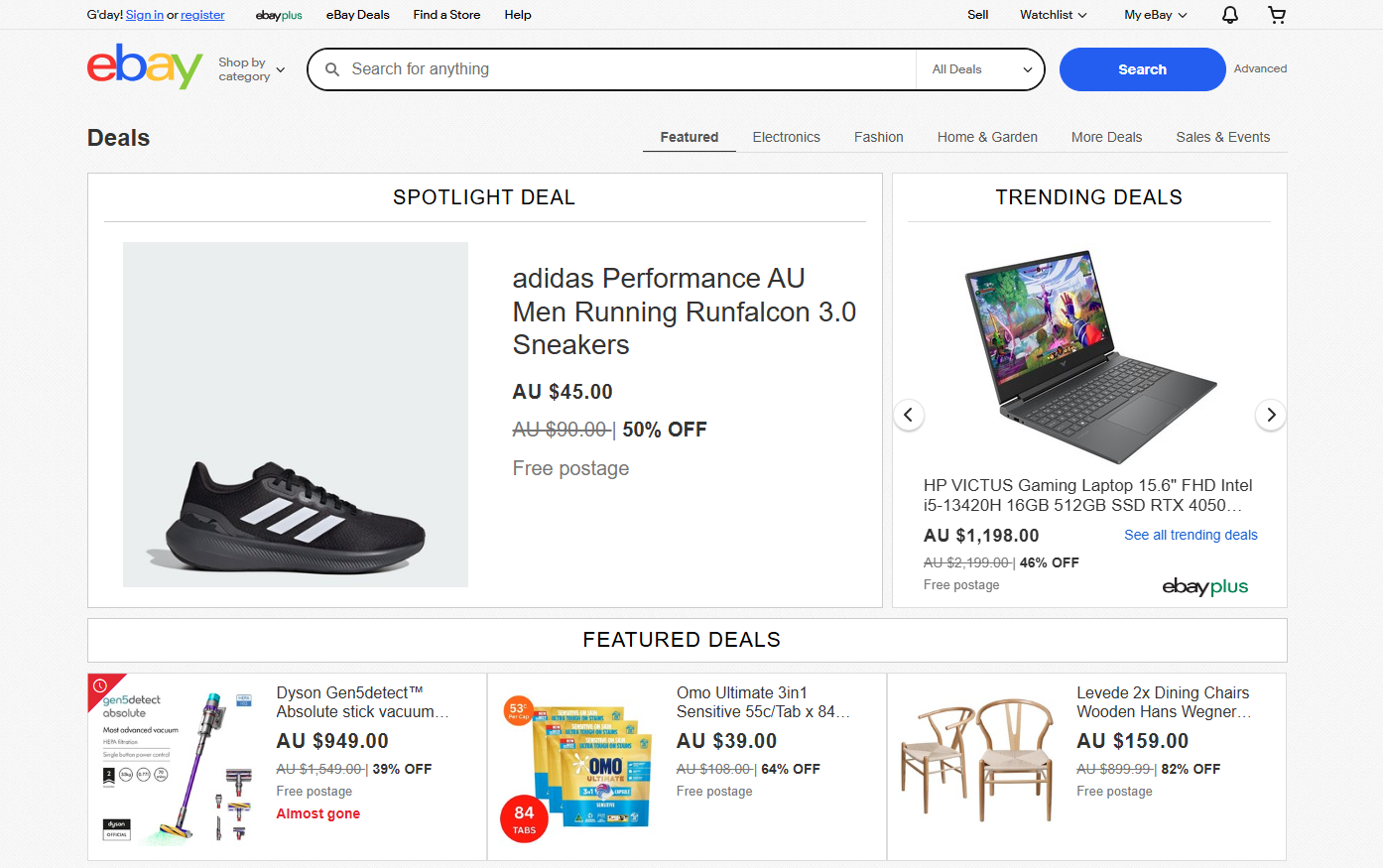Screen dimensions: 1383x868
Task: Open the All Deals category dropdown
Action: coord(981,69)
